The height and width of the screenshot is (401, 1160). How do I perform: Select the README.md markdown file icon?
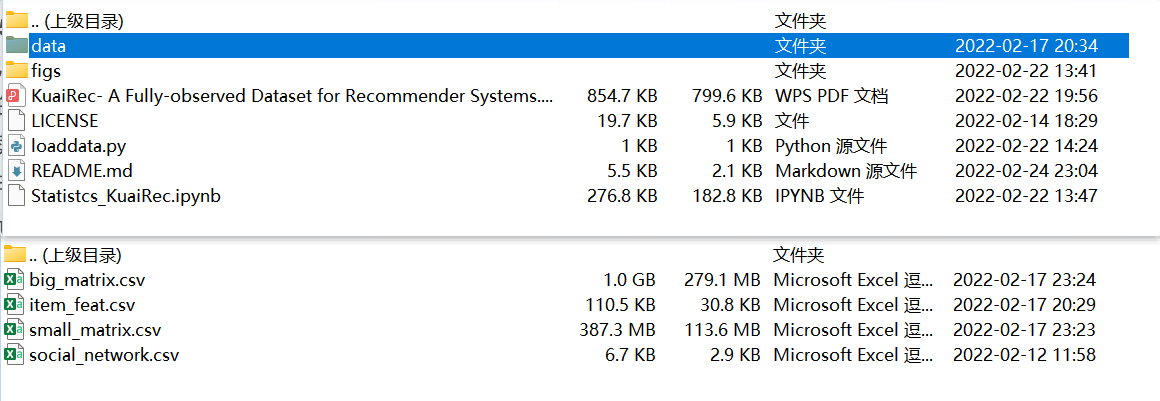pyautogui.click(x=16, y=171)
